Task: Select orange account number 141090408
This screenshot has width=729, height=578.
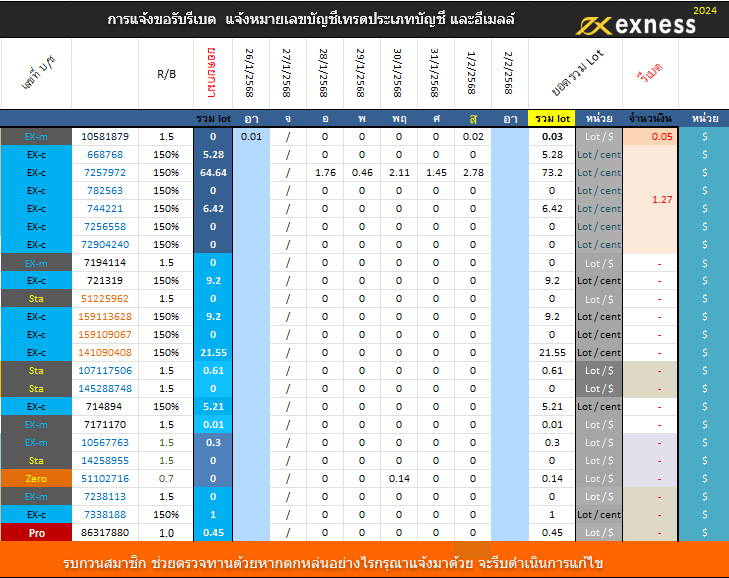Action: click(x=105, y=352)
